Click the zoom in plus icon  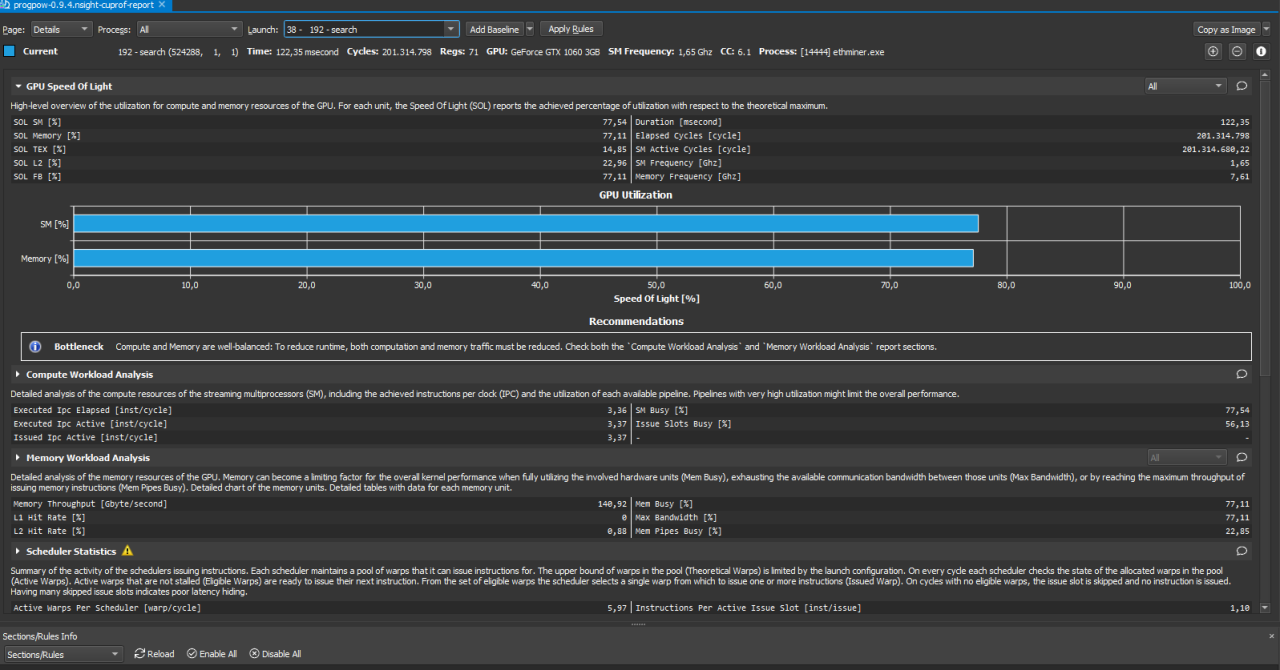[x=1213, y=52]
